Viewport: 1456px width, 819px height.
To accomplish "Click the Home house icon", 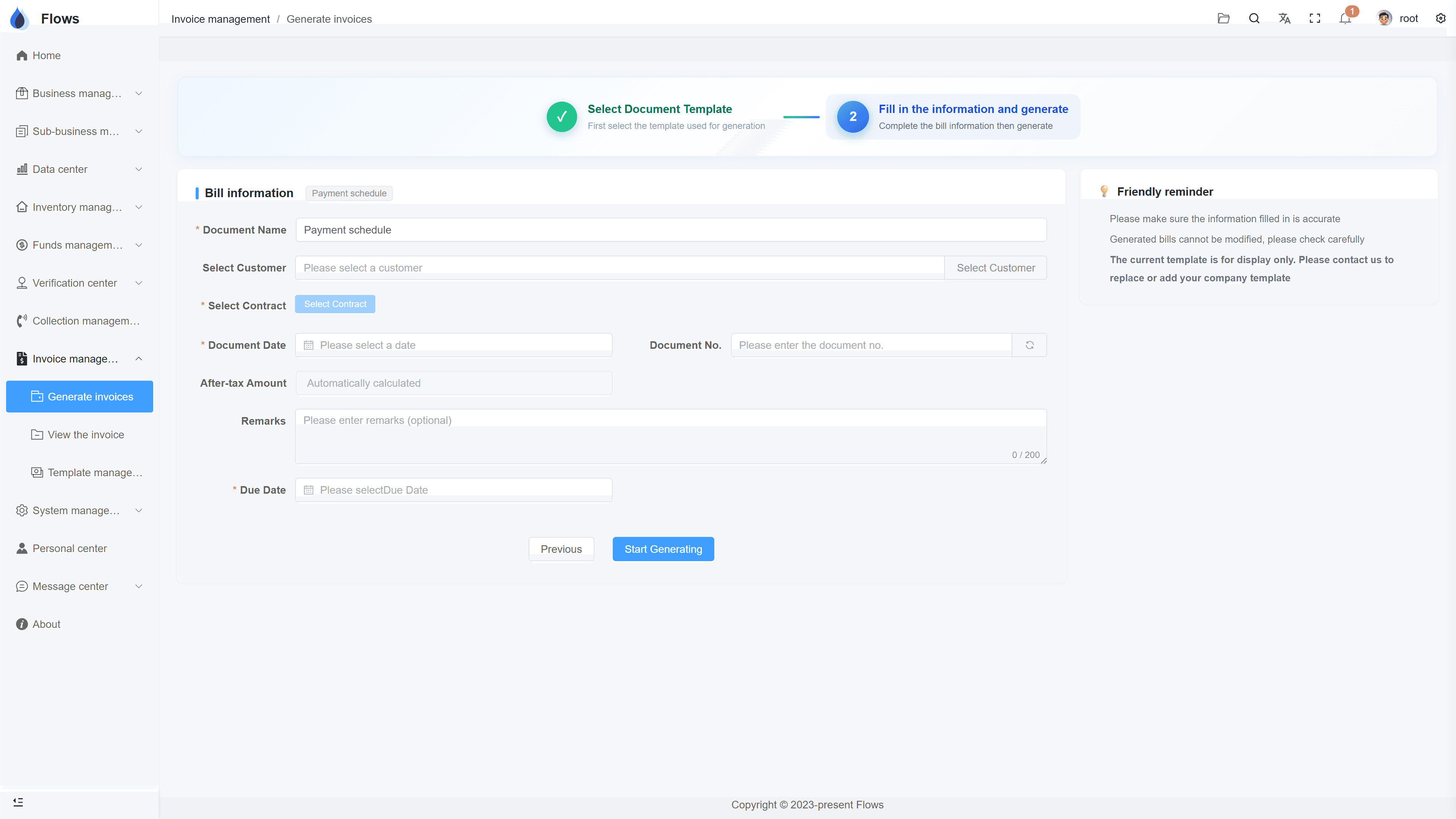I will [x=22, y=55].
